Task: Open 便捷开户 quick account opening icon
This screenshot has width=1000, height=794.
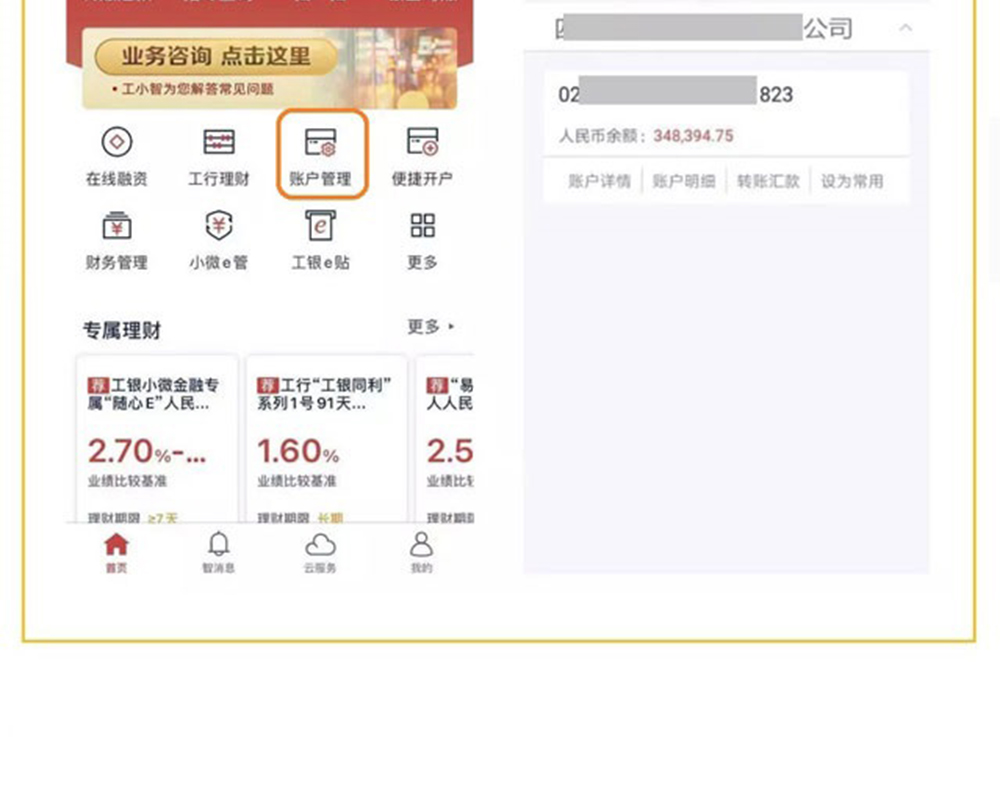Action: tap(422, 156)
